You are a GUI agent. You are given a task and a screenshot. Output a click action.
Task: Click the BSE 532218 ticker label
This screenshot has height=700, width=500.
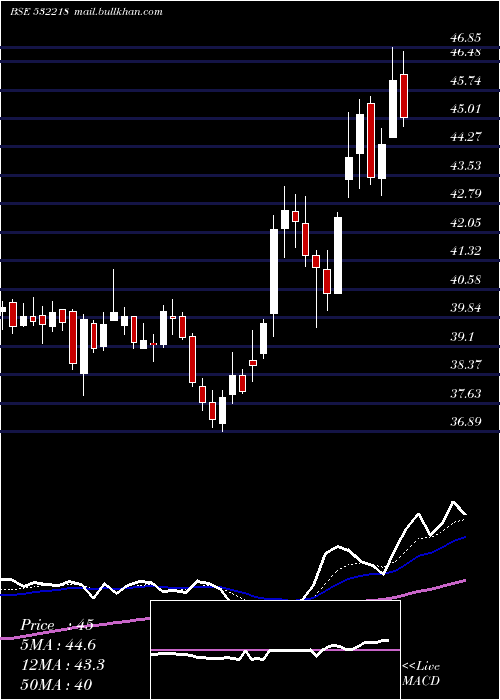coord(39,12)
